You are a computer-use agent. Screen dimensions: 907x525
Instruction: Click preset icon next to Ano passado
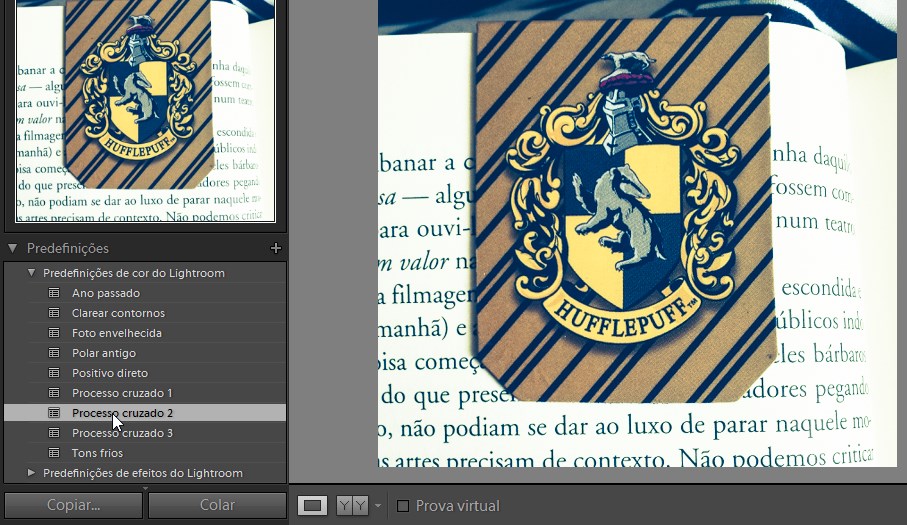[x=54, y=293]
